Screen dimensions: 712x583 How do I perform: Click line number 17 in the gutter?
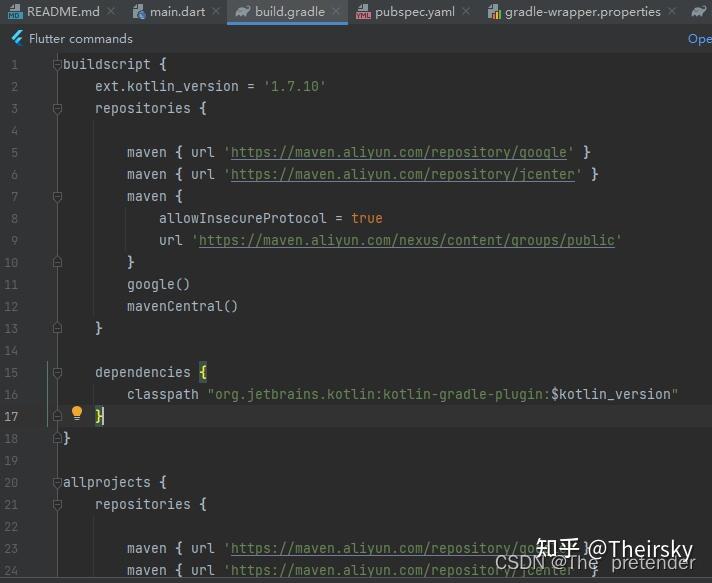point(11,416)
